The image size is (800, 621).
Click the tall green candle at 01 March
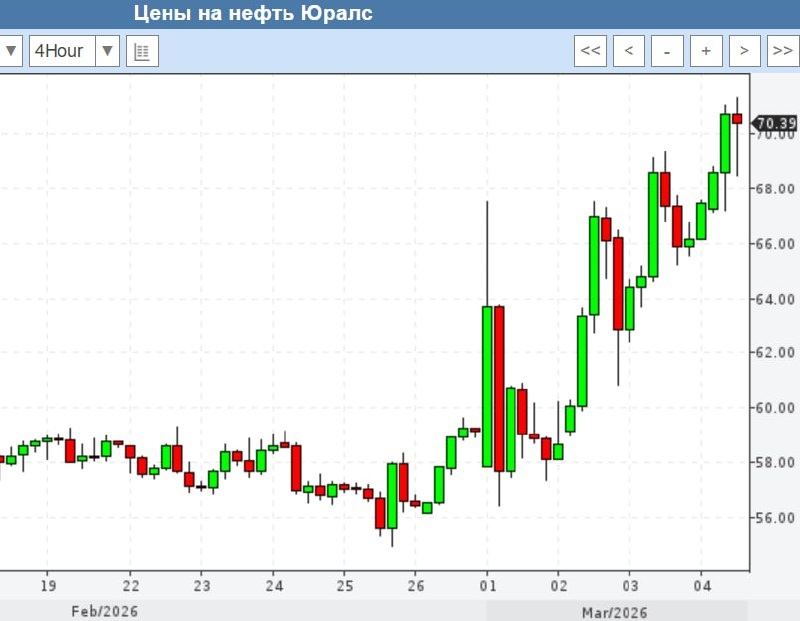click(487, 386)
